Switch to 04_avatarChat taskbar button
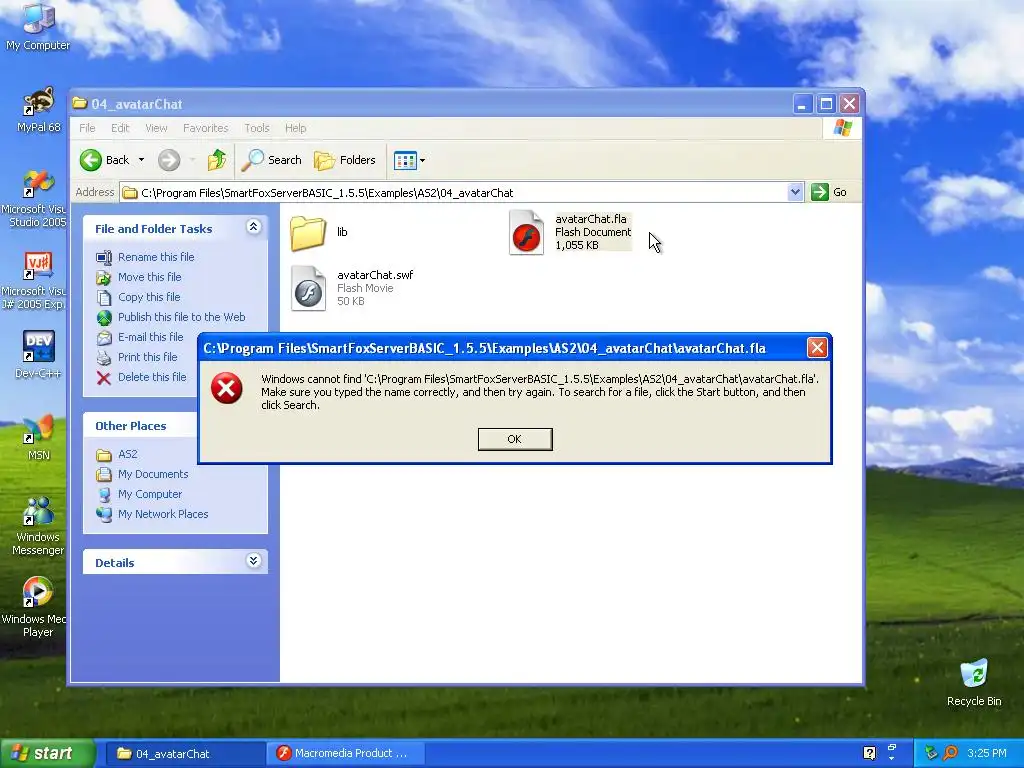This screenshot has width=1024, height=768. (184, 754)
